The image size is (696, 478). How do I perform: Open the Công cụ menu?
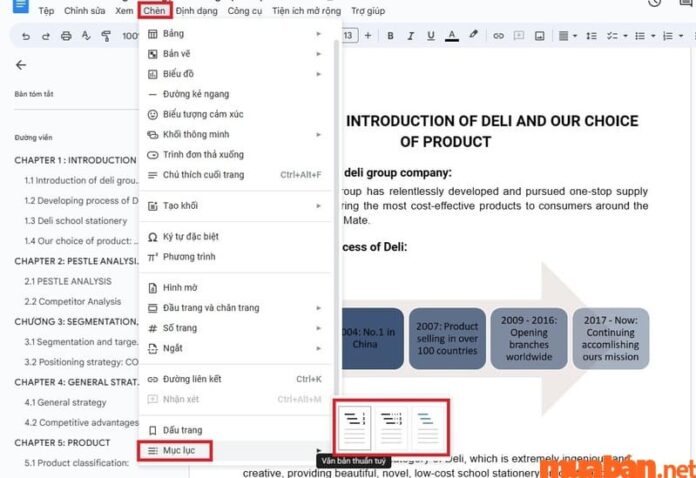245,11
